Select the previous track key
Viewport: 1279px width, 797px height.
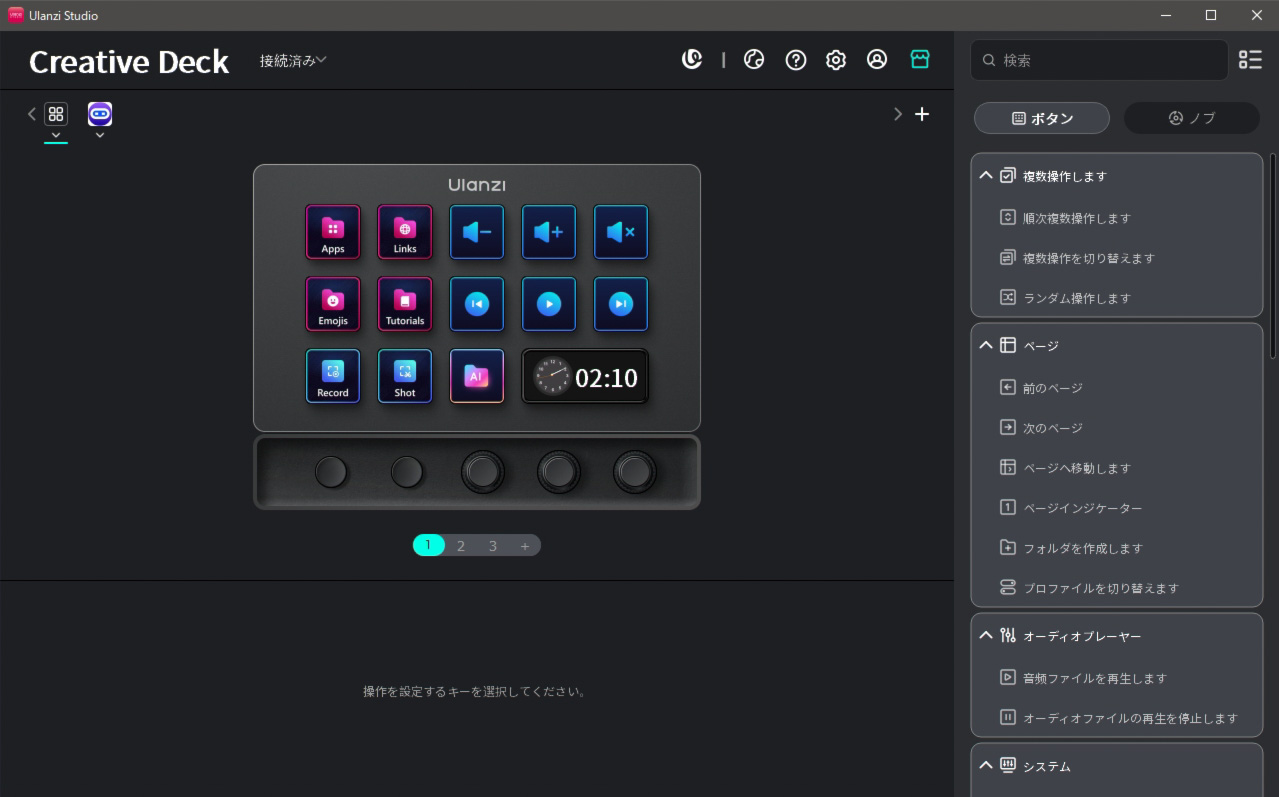(477, 304)
